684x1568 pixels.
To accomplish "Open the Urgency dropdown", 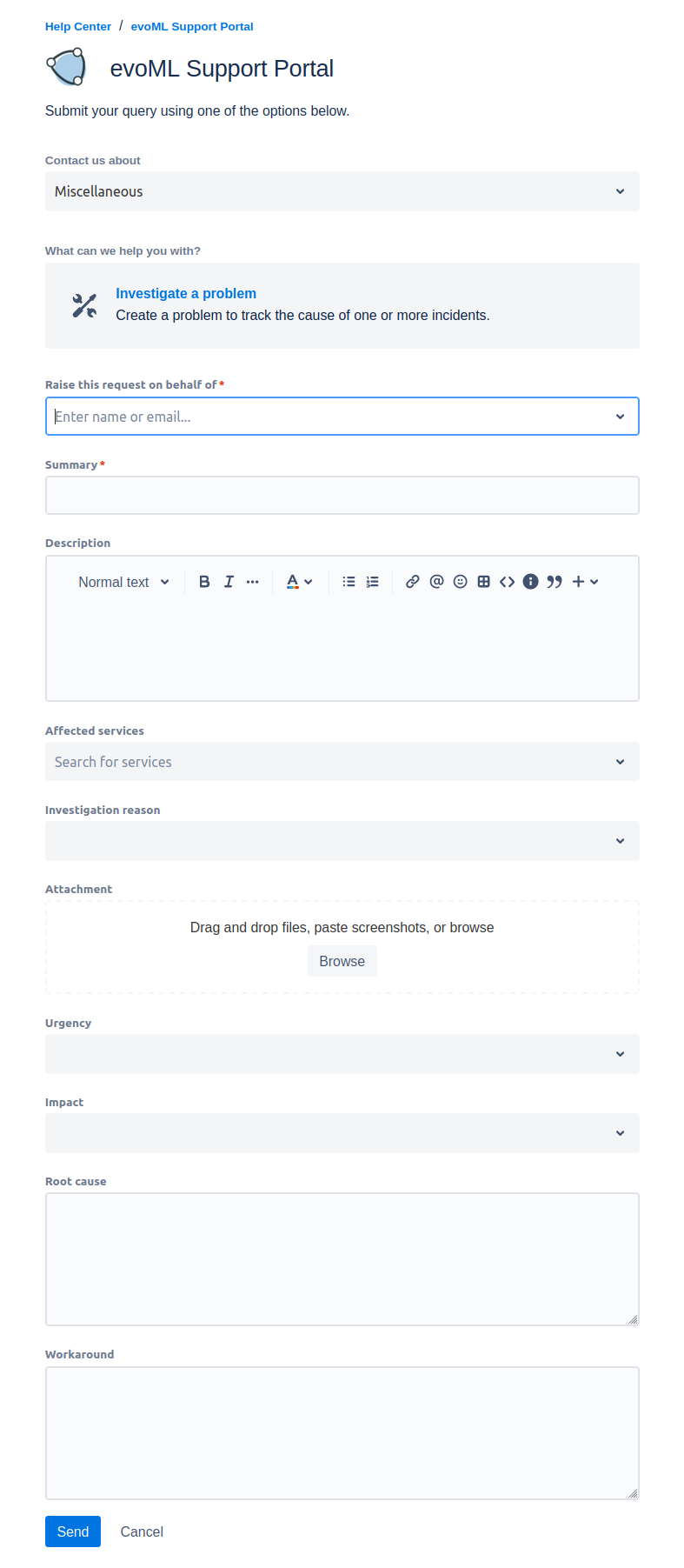I will coord(342,1054).
